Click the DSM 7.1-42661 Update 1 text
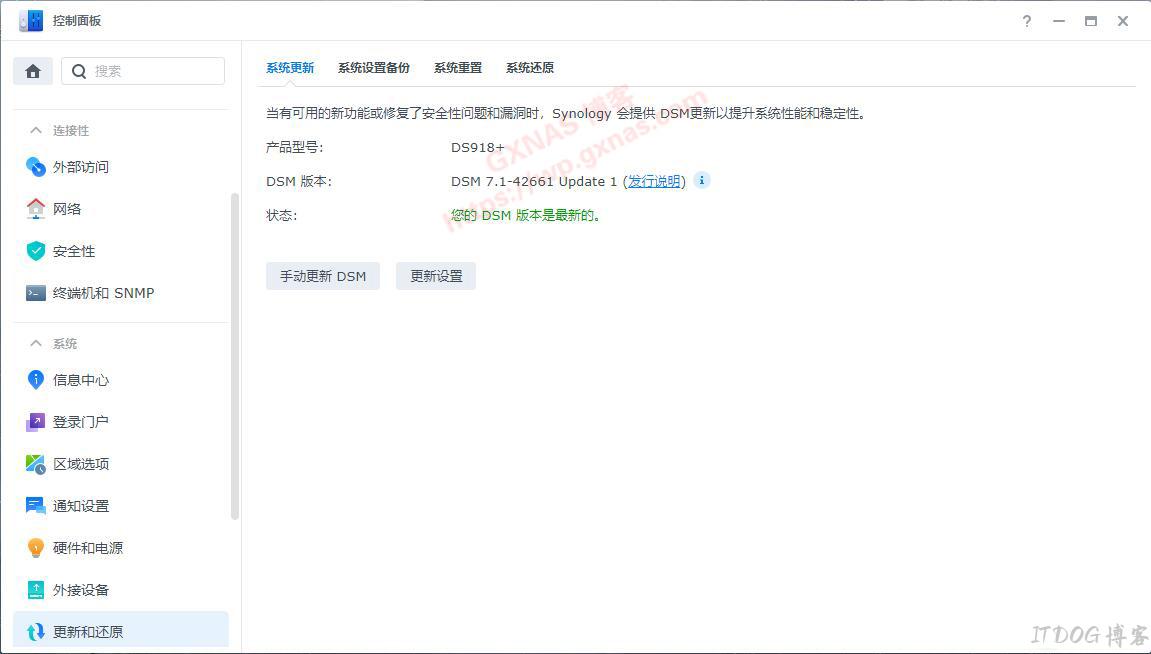Viewport: 1151px width, 654px height. tap(534, 181)
